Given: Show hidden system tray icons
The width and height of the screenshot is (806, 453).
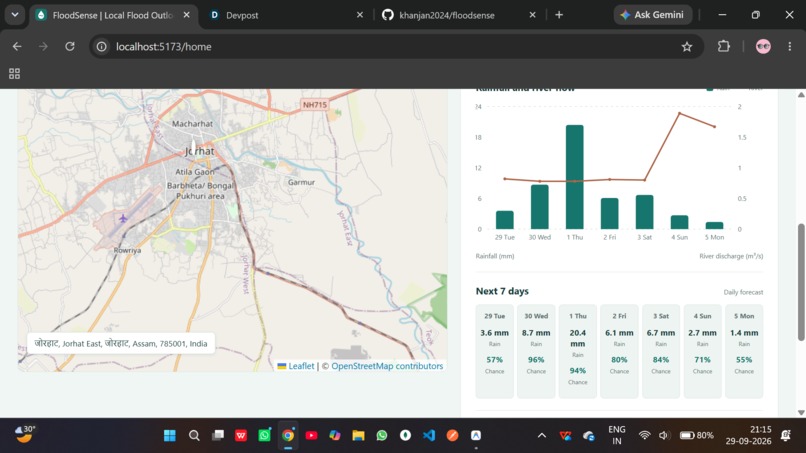Looking at the screenshot, I should click(542, 436).
